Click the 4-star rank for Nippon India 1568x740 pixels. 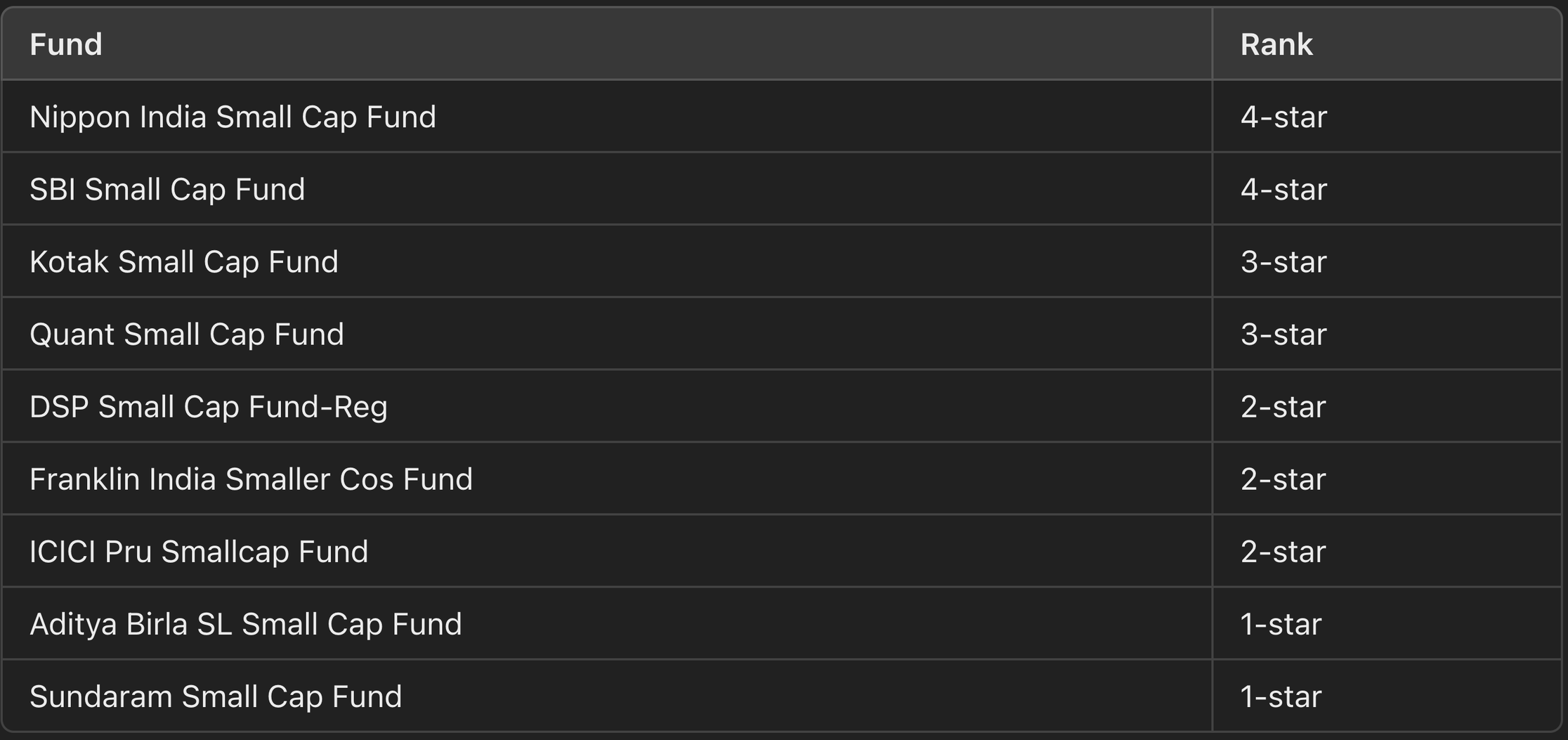1283,117
